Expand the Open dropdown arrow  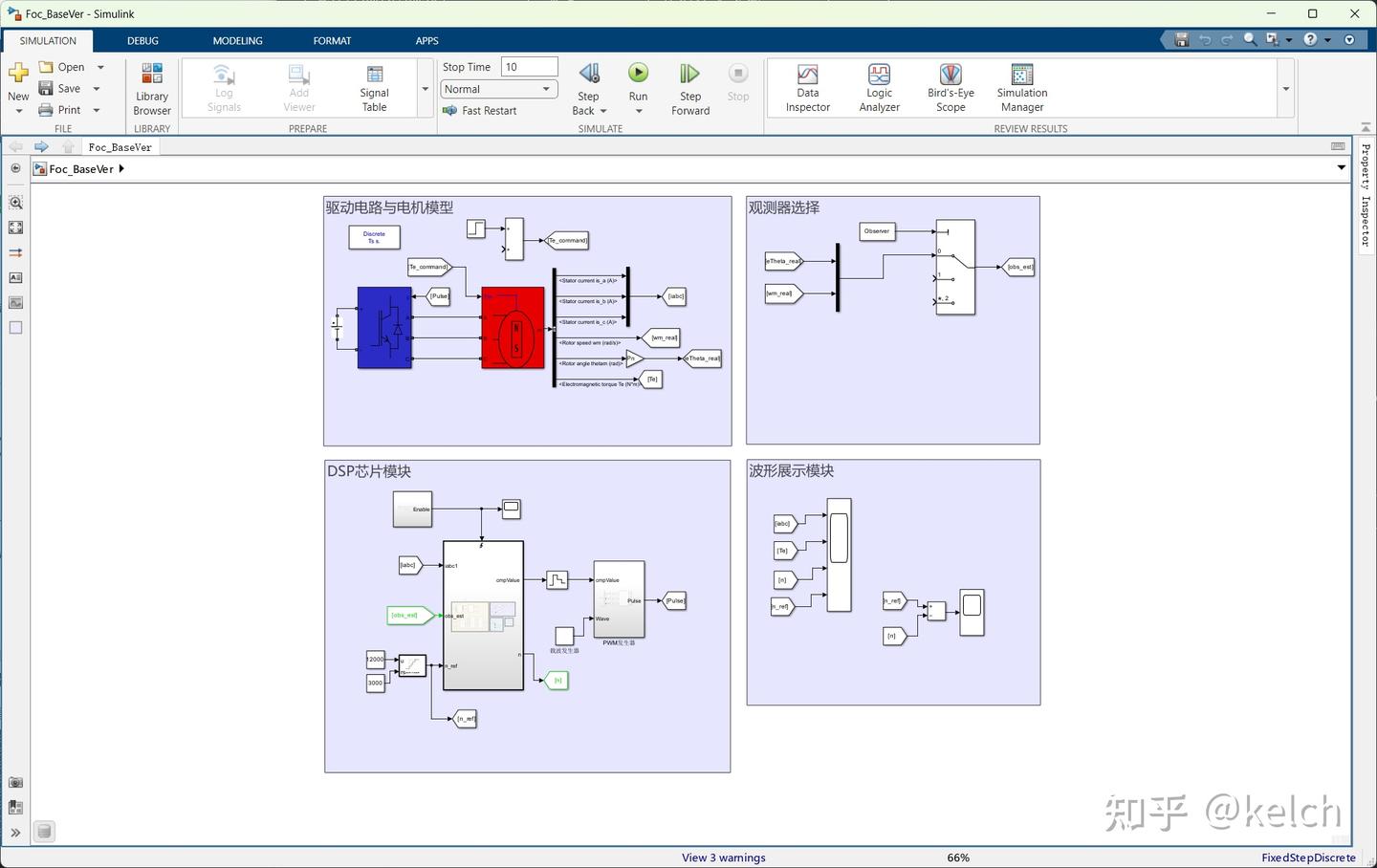(x=100, y=67)
